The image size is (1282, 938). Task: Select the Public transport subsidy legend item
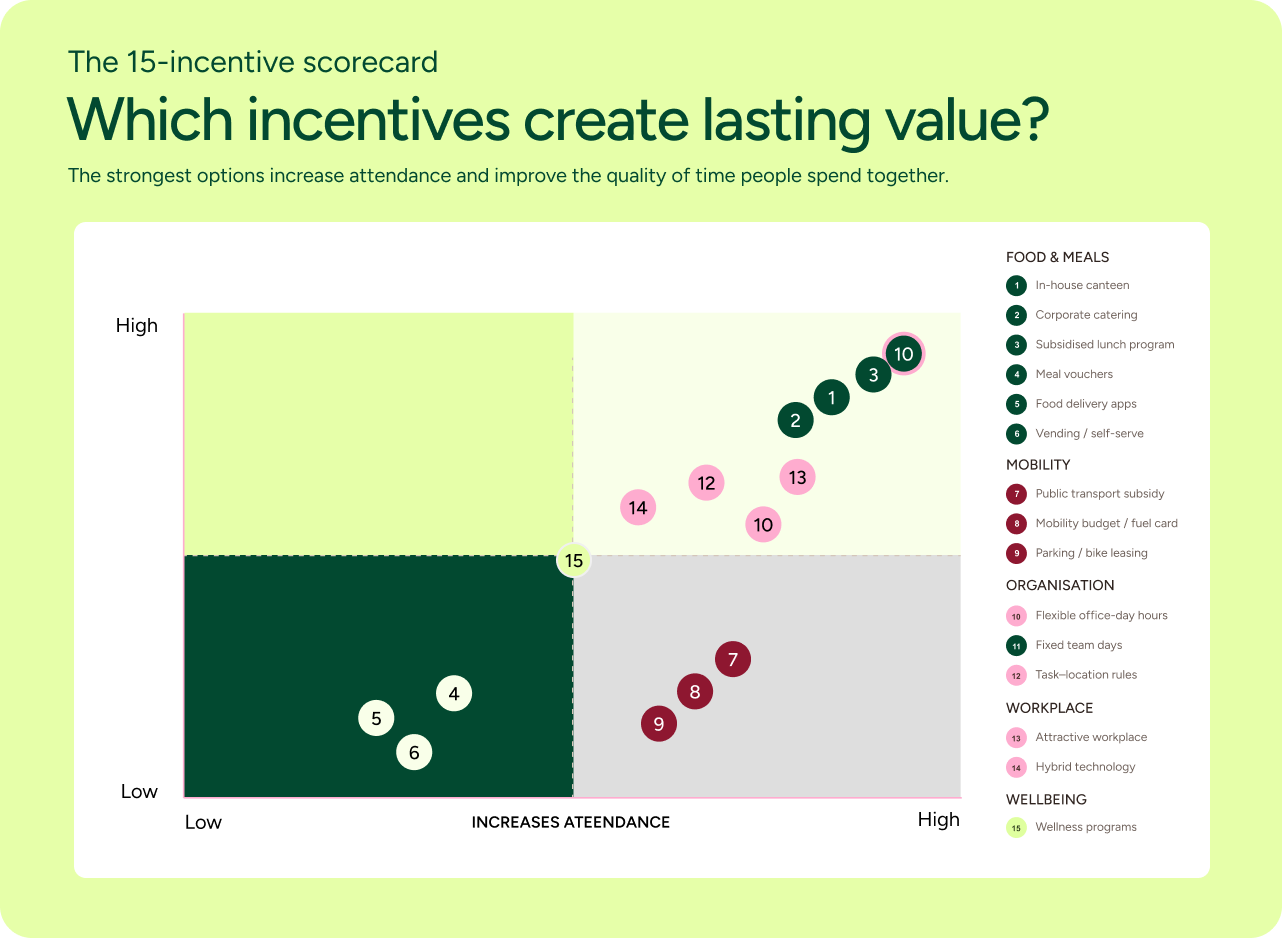click(1085, 493)
